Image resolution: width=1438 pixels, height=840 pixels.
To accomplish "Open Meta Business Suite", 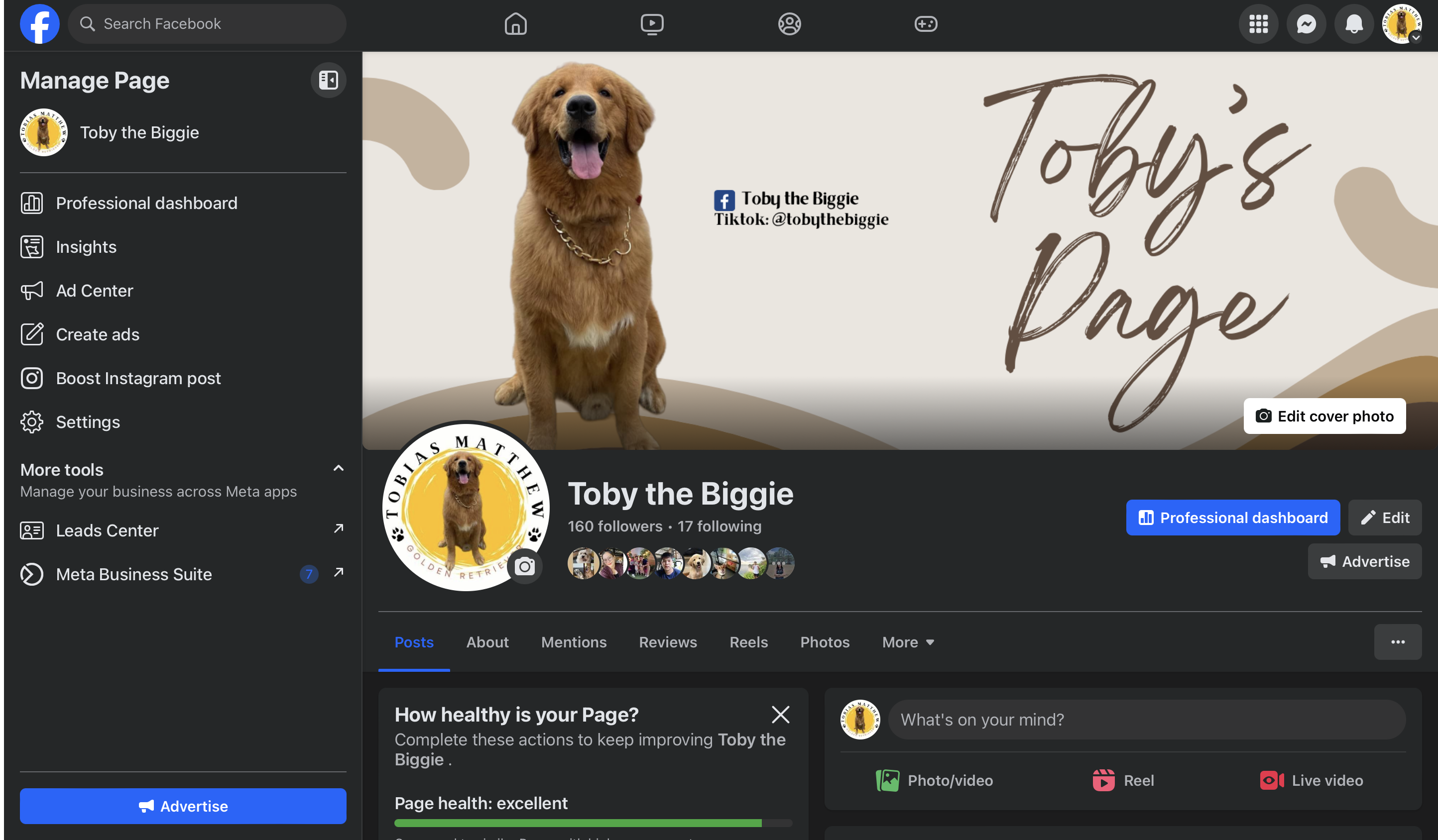I will [183, 574].
